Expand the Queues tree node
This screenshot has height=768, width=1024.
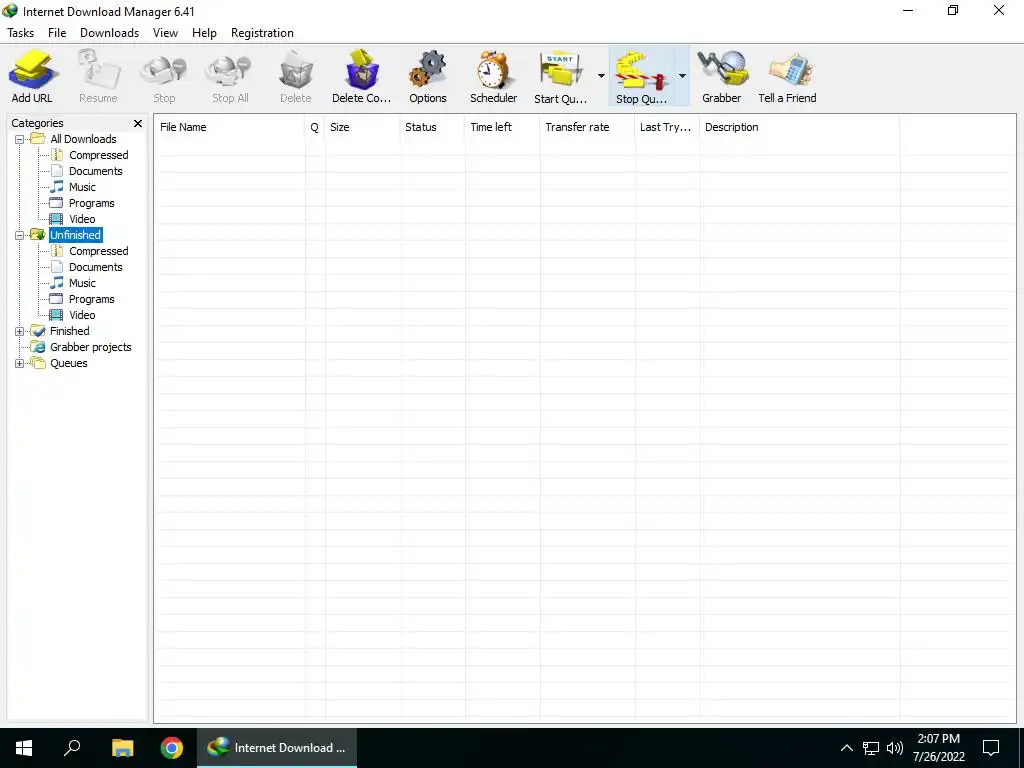20,363
